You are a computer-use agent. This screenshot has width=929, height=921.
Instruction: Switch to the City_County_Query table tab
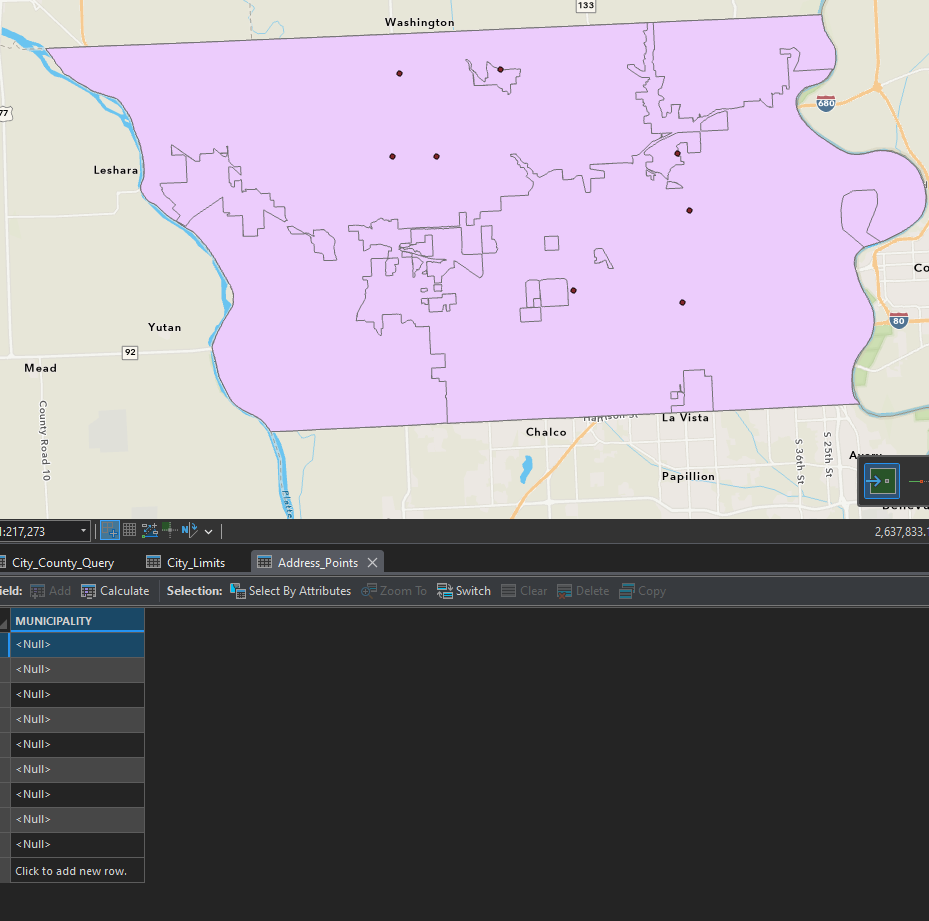(x=62, y=562)
